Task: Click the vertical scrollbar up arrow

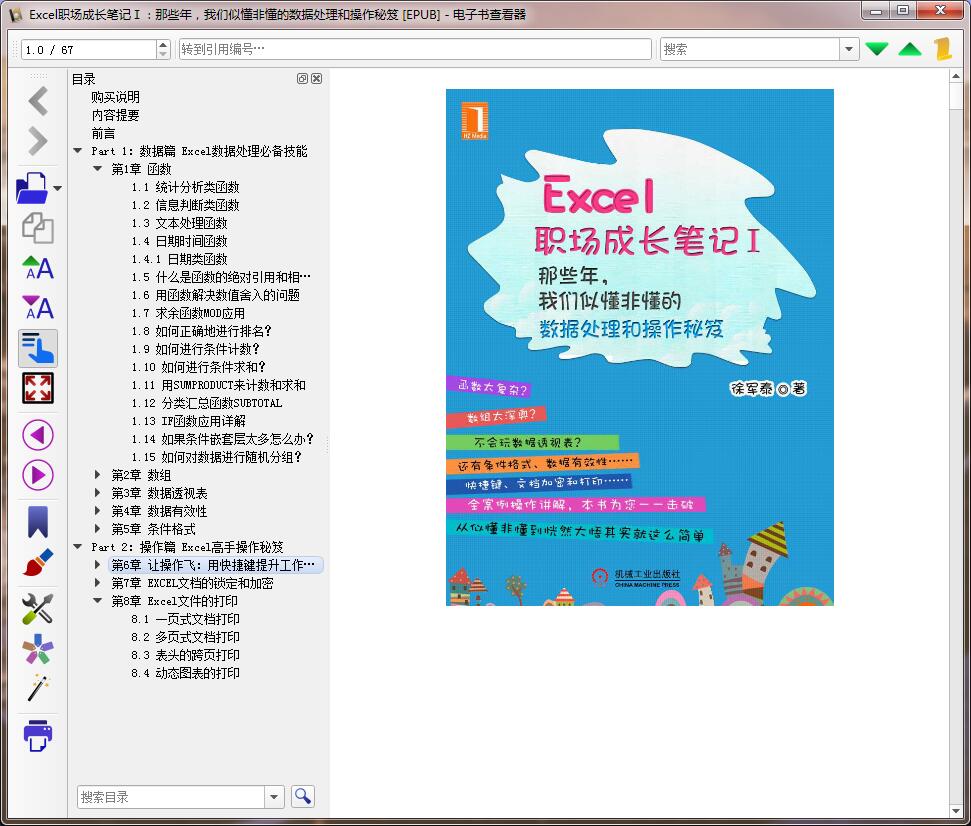Action: [956, 76]
